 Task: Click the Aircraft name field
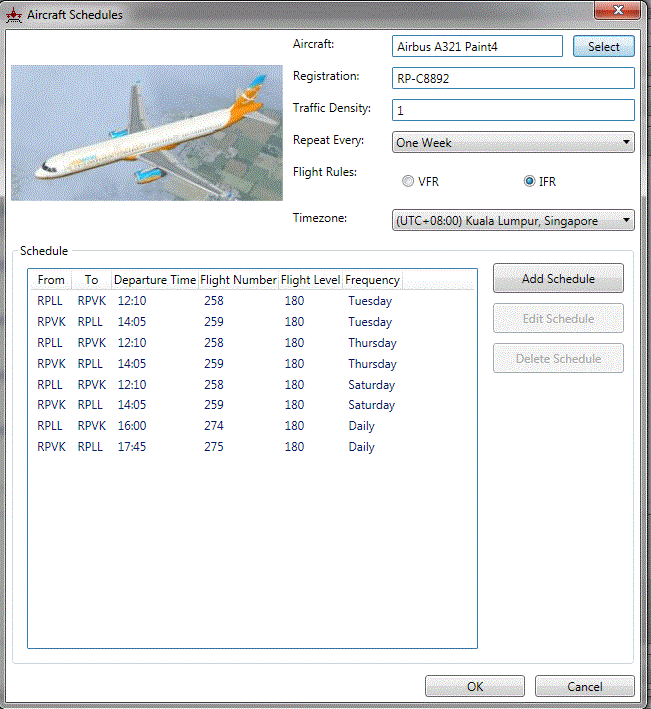pyautogui.click(x=477, y=47)
